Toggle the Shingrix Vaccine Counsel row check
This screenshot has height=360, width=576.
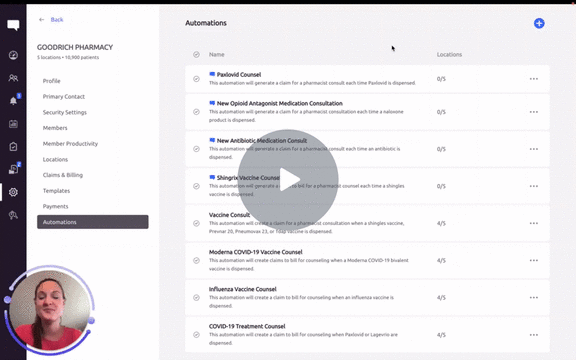(x=197, y=186)
